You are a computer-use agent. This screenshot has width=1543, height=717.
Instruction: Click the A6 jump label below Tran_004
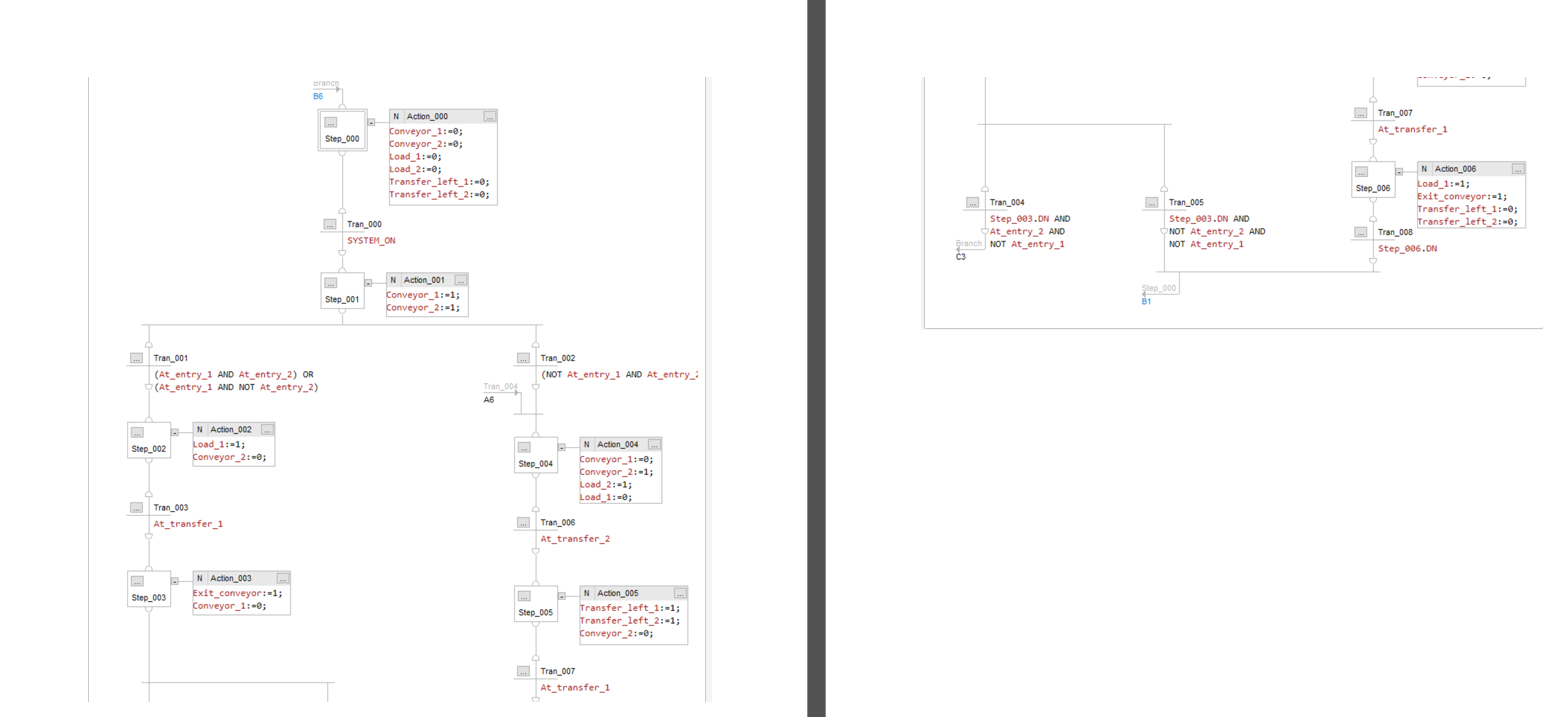[487, 399]
